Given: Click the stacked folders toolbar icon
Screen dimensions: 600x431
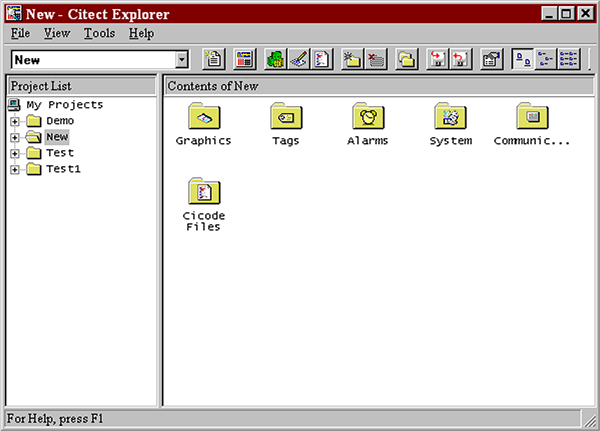Looking at the screenshot, I should [x=406, y=59].
